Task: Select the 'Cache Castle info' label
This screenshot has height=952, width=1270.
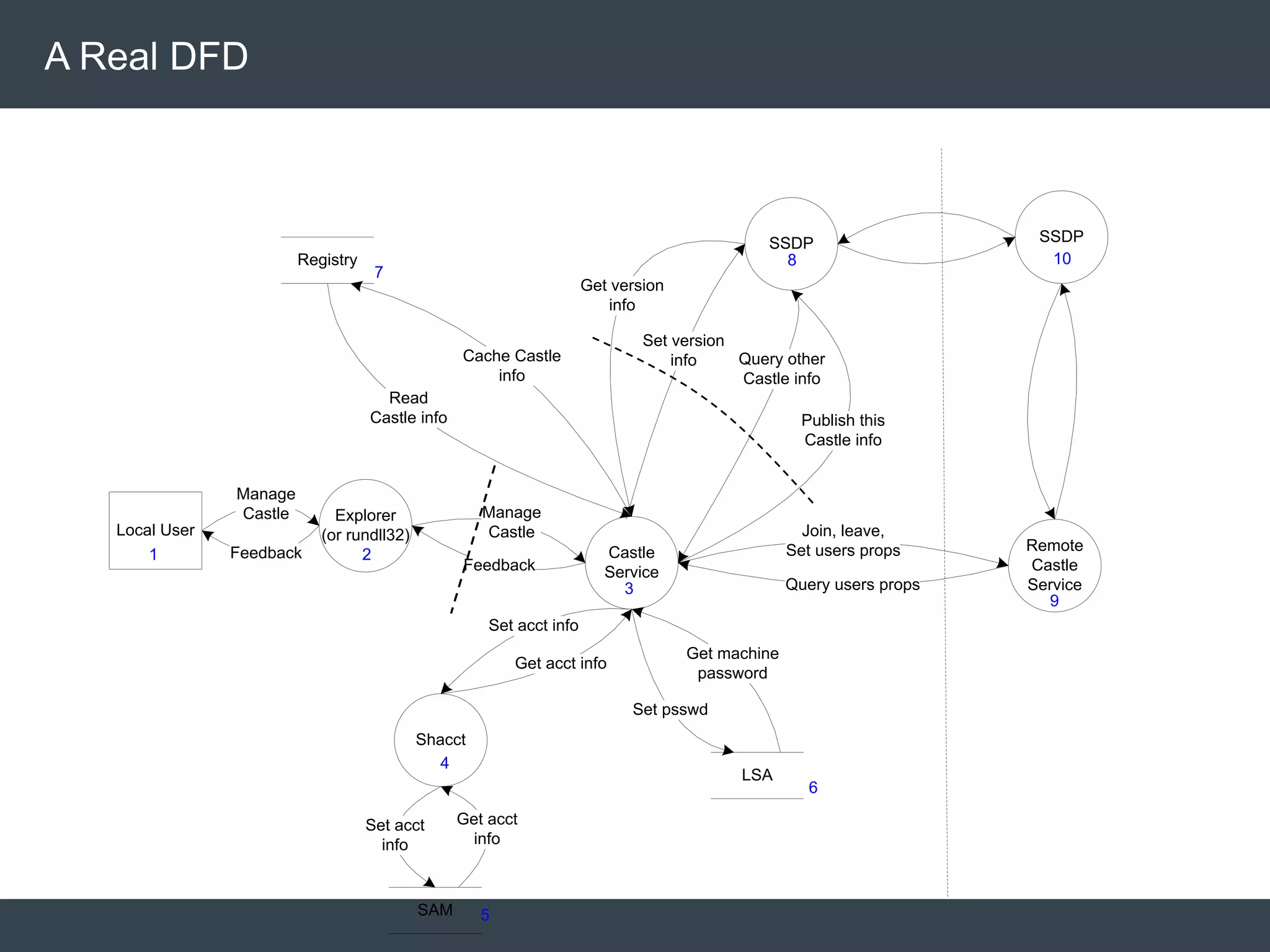Action: click(512, 366)
